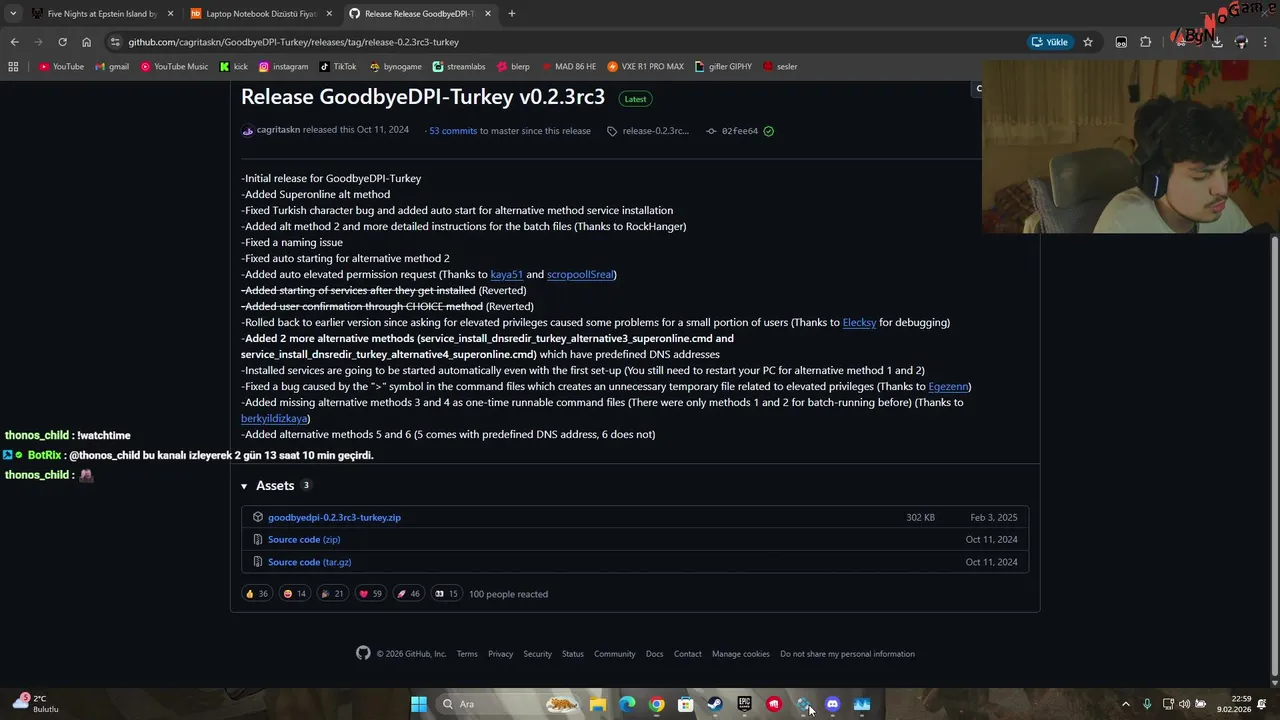The width and height of the screenshot is (1280, 720).
Task: Open commit 02fee64 link
Action: coord(740,131)
